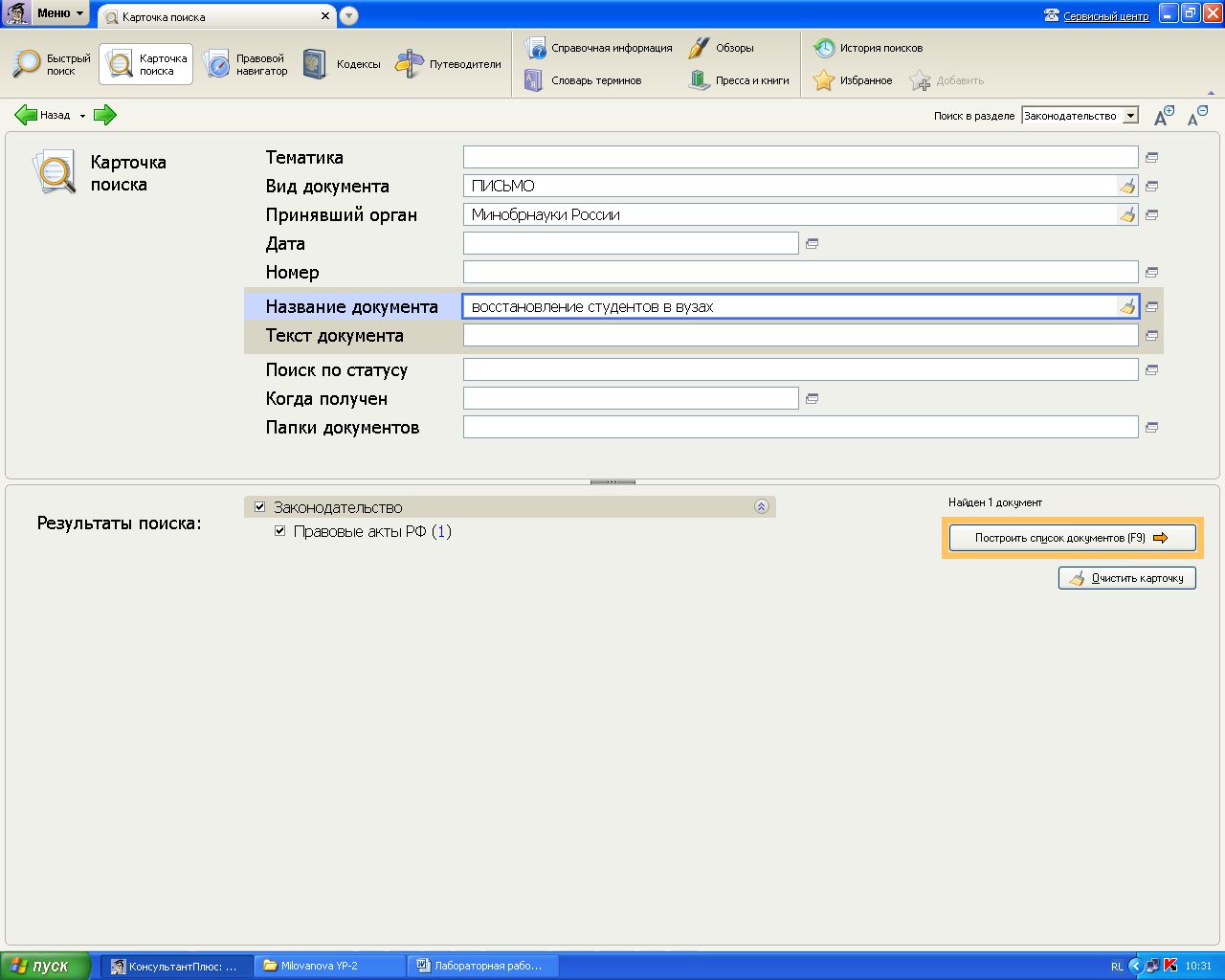The width and height of the screenshot is (1225, 980).
Task: Click the RL language indicator in tray
Action: pyautogui.click(x=1117, y=967)
